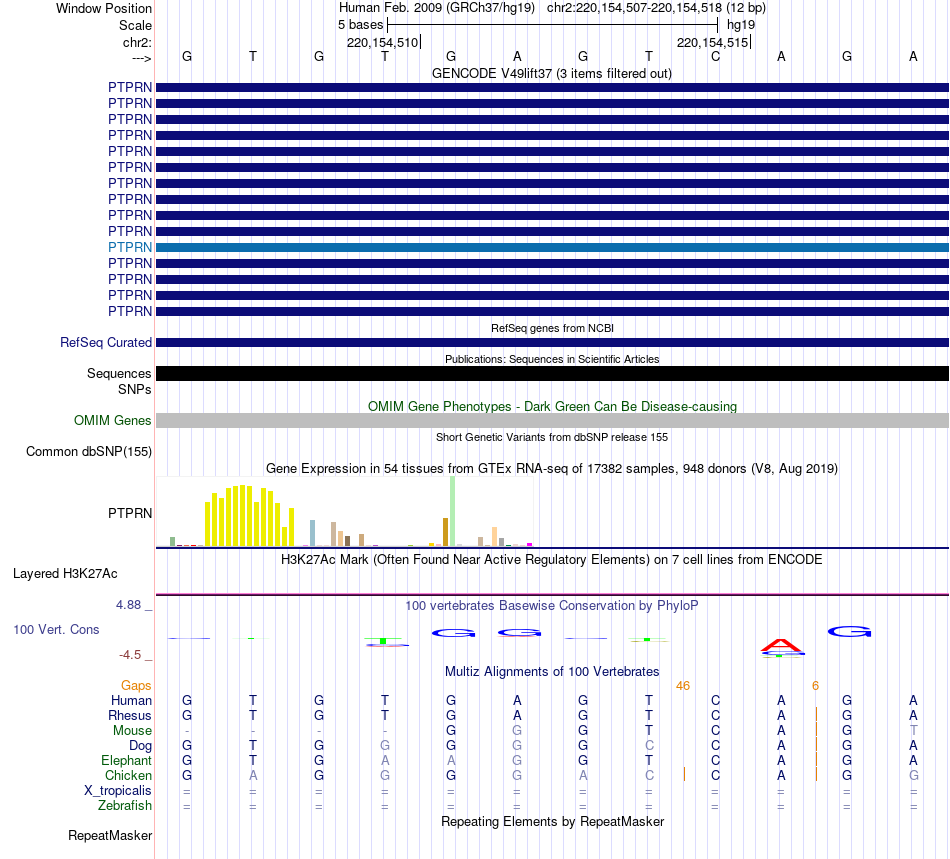Select the RefSeq Curated gene bar
Viewport: 950px width, 859px height.
coord(552,342)
